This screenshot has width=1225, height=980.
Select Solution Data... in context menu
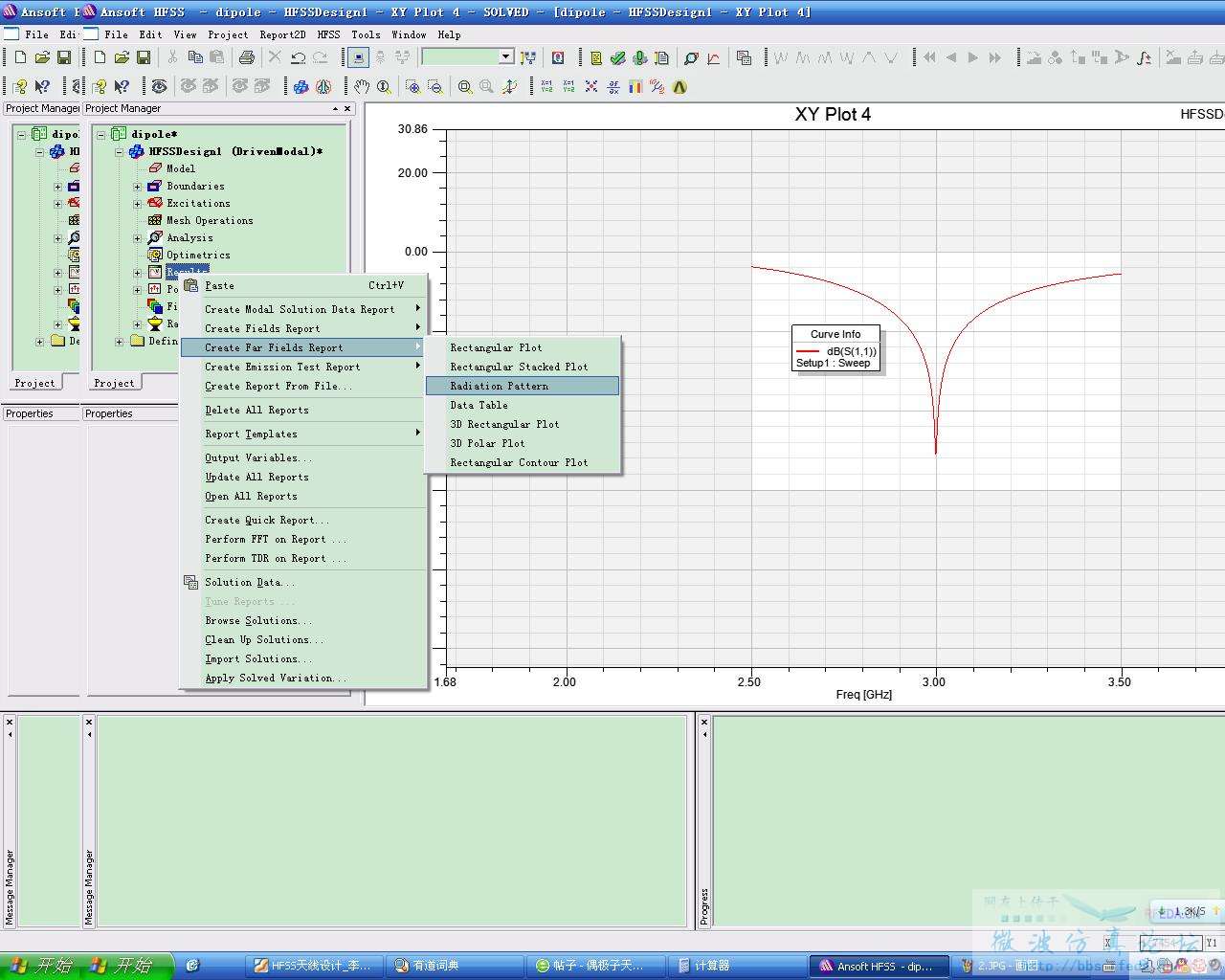(x=303, y=582)
